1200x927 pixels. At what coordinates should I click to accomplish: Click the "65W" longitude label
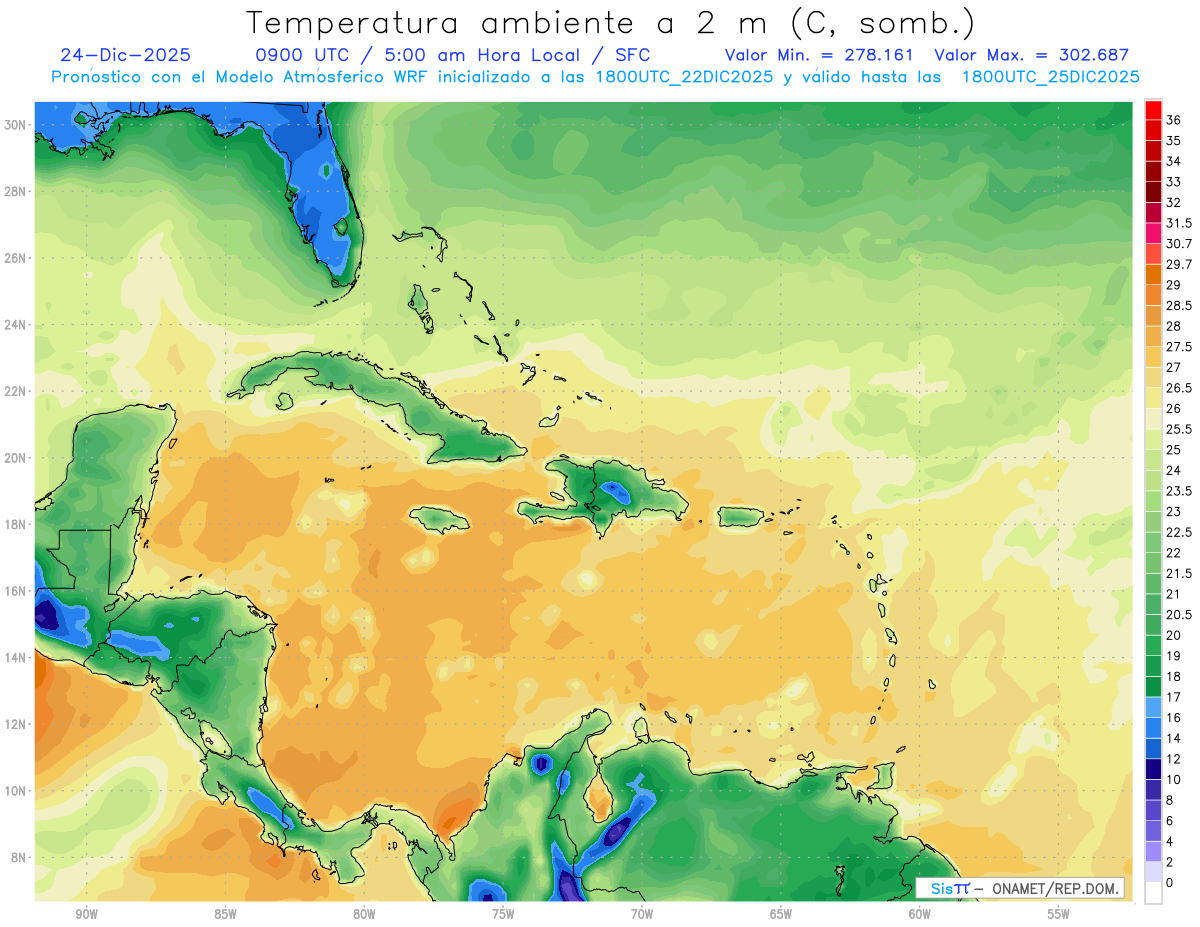coord(781,914)
